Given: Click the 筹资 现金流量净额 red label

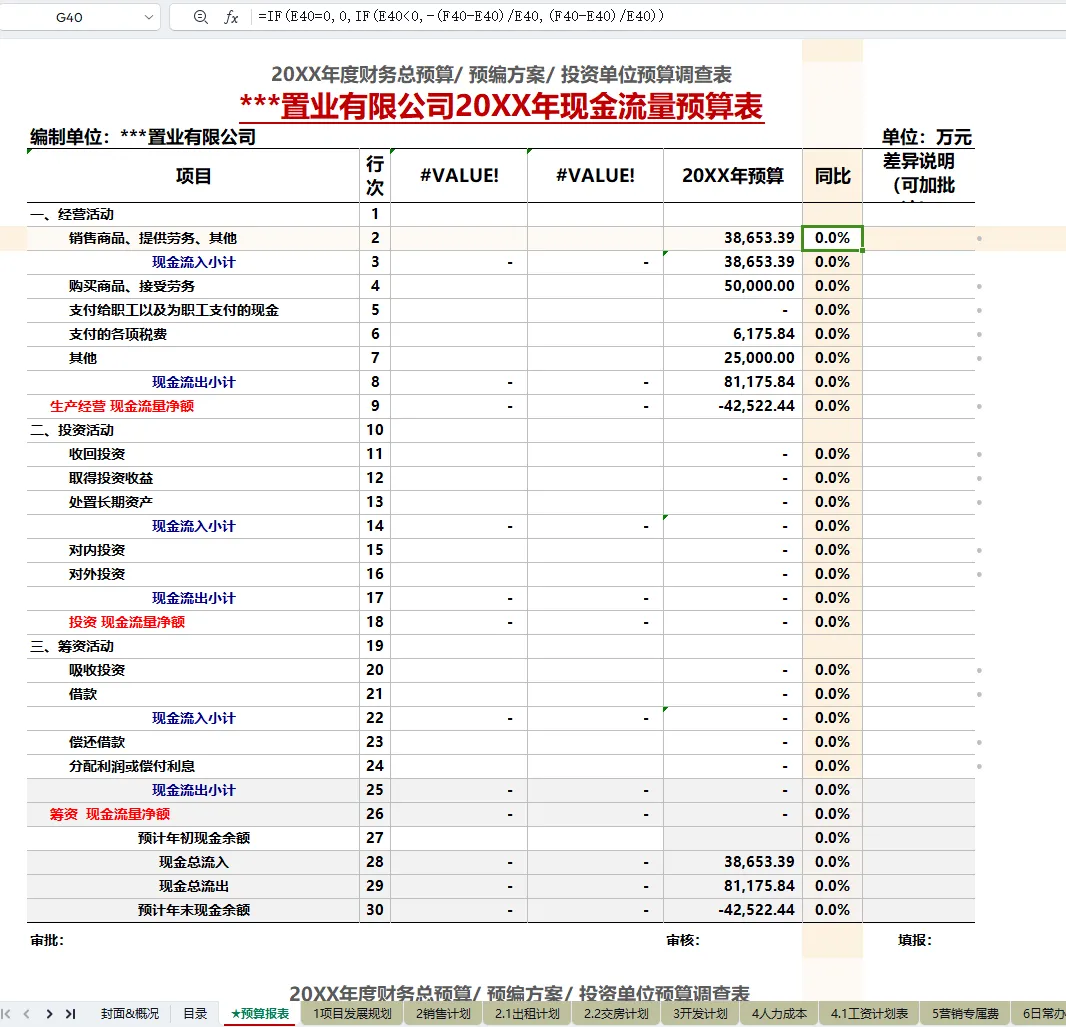Looking at the screenshot, I should 109,814.
